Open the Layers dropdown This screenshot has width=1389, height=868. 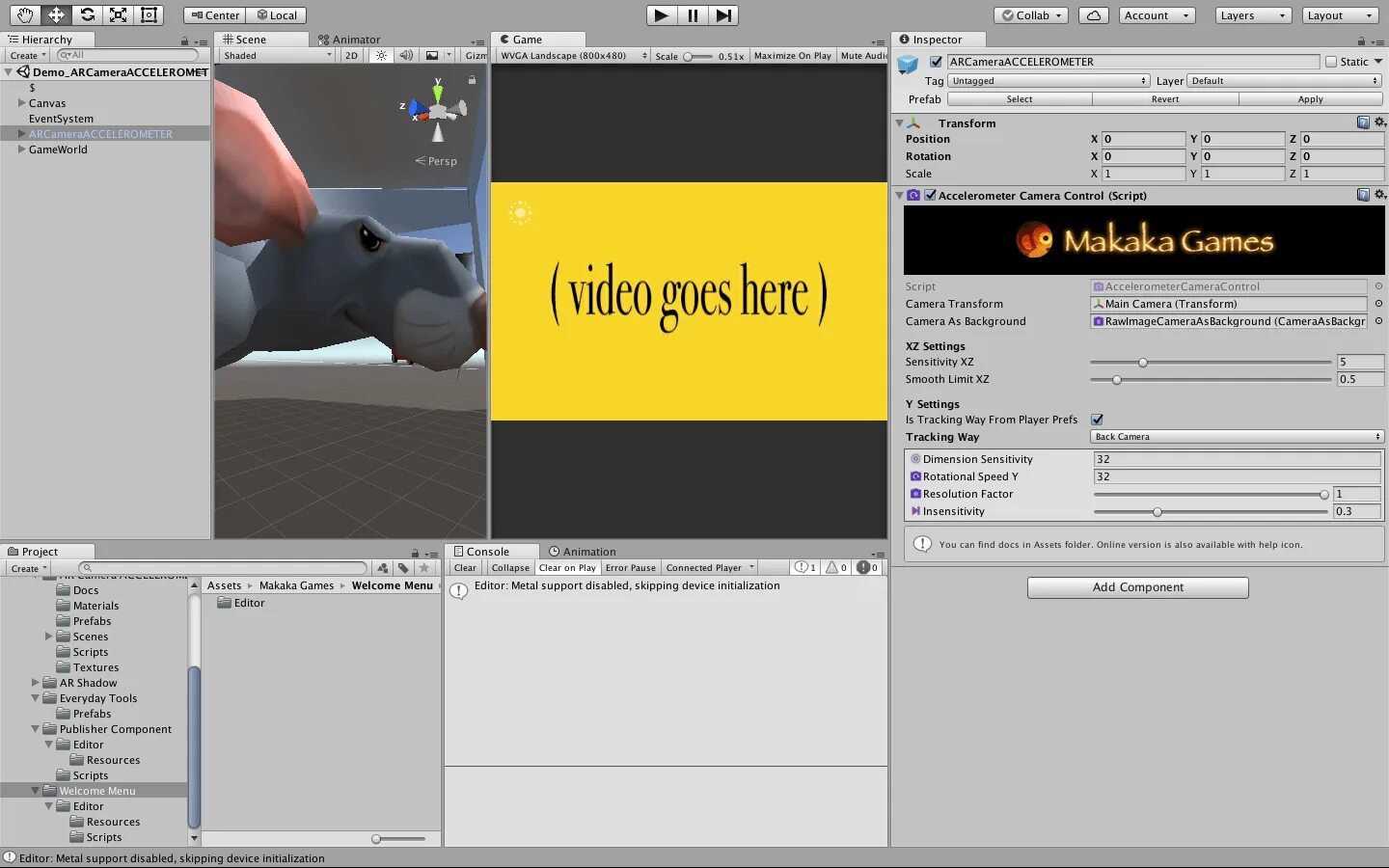pyautogui.click(x=1252, y=15)
